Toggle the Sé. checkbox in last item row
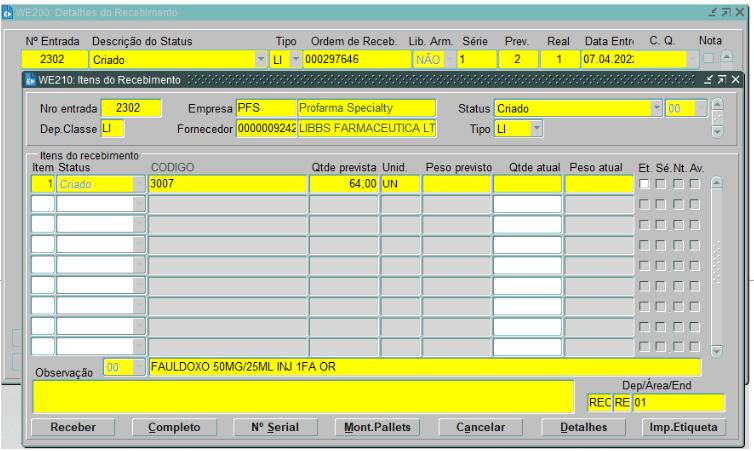 click(661, 346)
